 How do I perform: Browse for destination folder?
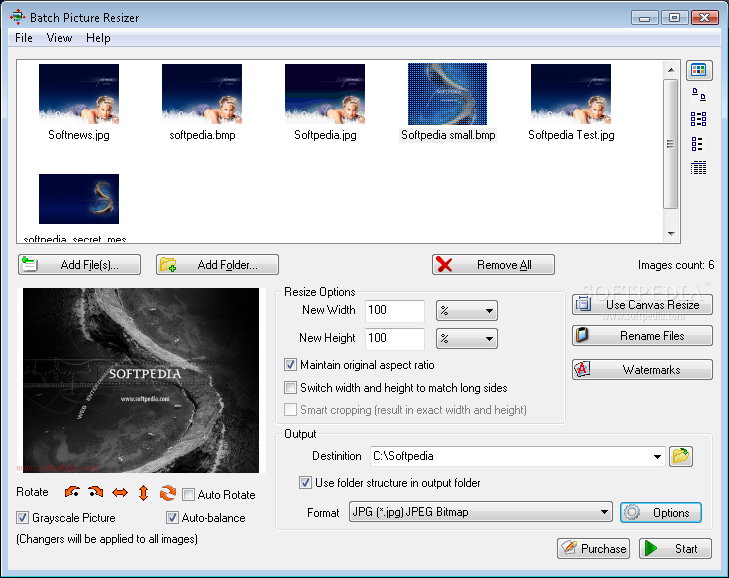pos(681,456)
